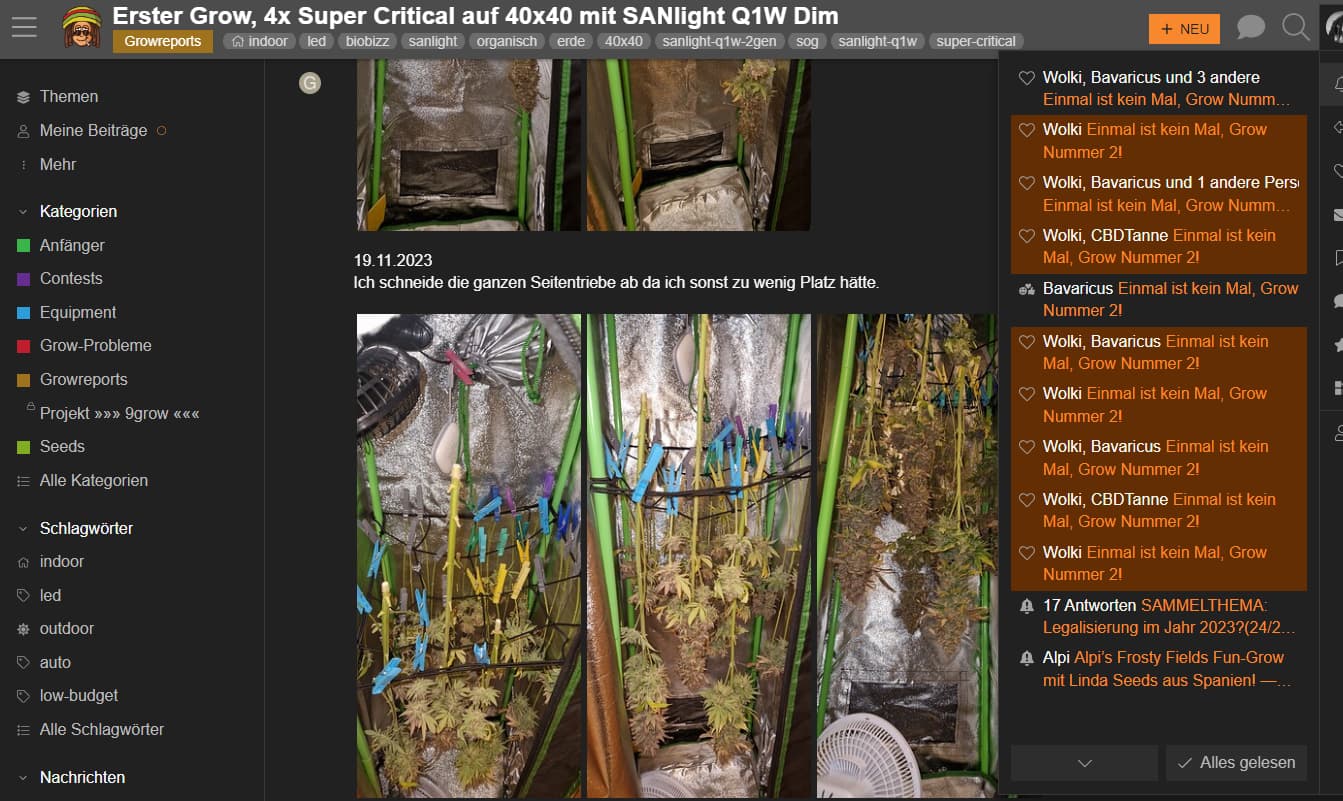The image size is (1343, 801).
Task: Select the 40x40 tag
Action: [624, 41]
